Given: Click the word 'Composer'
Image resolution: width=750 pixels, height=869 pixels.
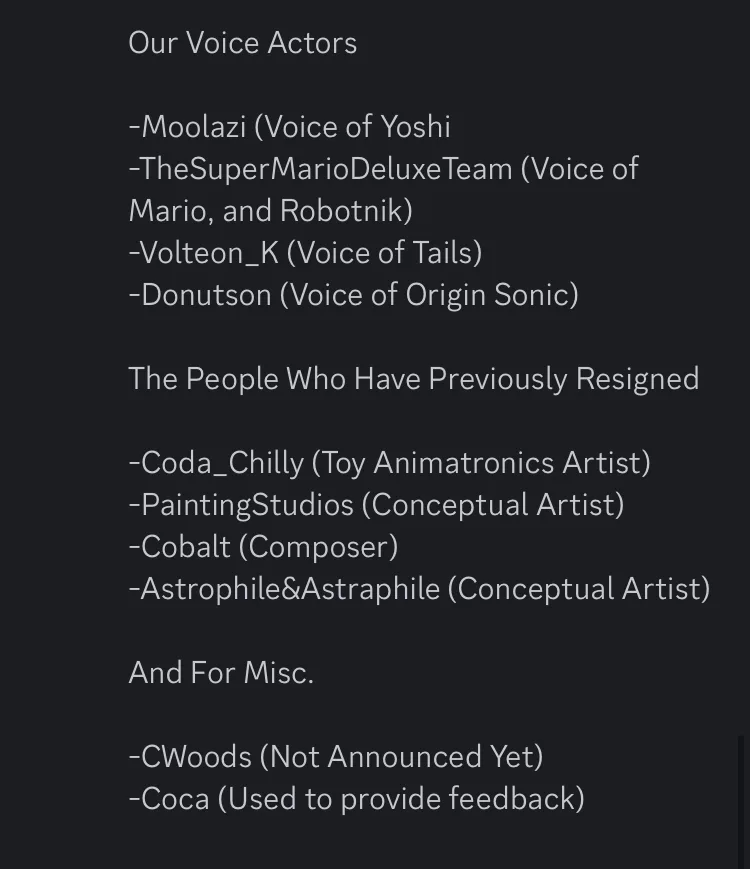Looking at the screenshot, I should (318, 547).
